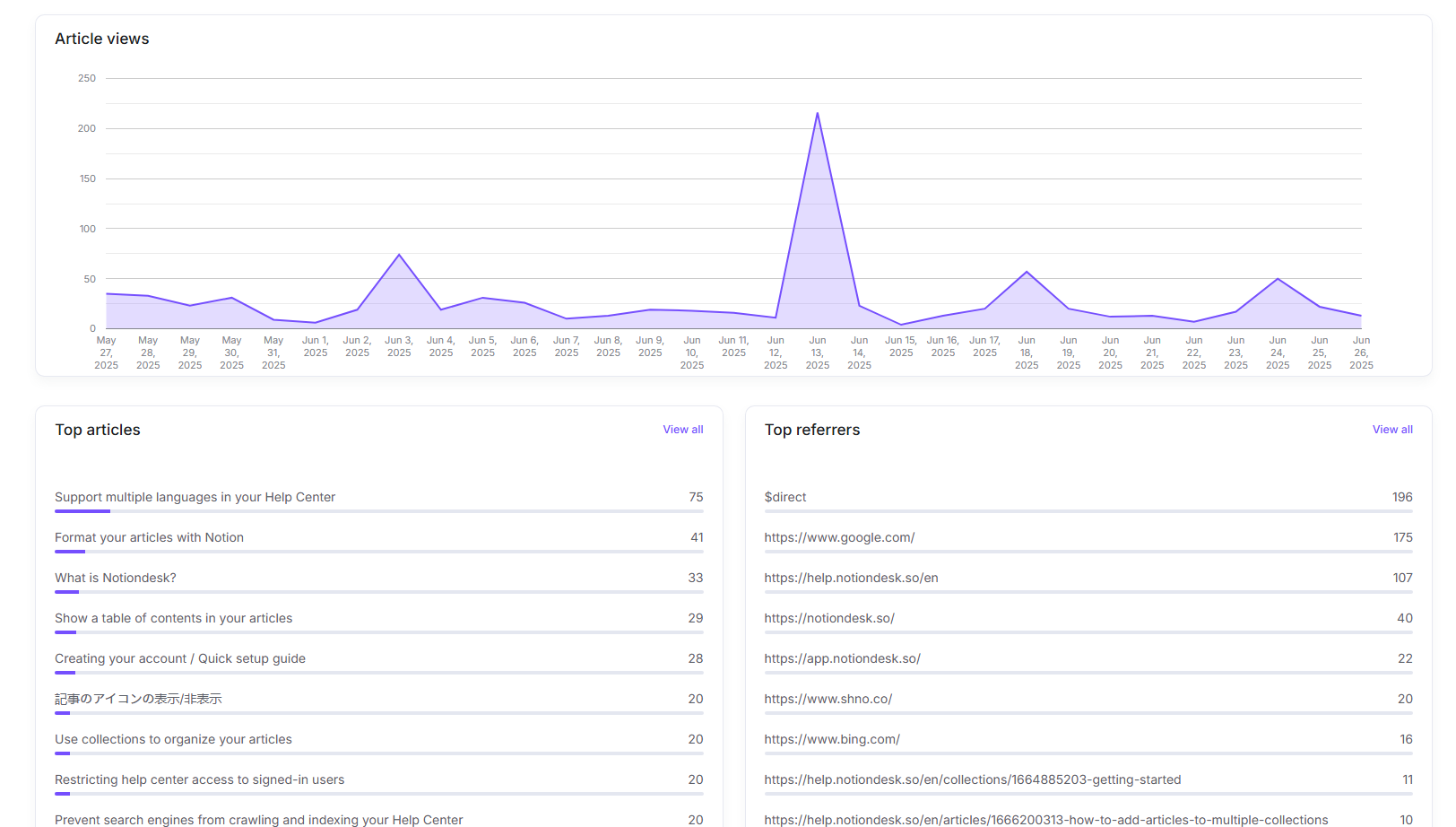Open the 'What is Notiondesk?' article row

(x=116, y=578)
